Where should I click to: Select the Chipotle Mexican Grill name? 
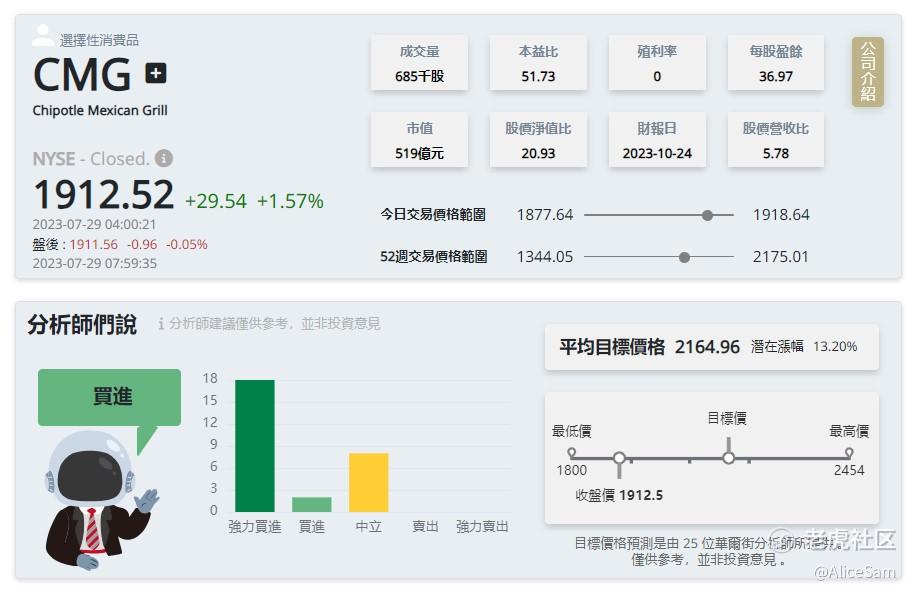pos(100,110)
